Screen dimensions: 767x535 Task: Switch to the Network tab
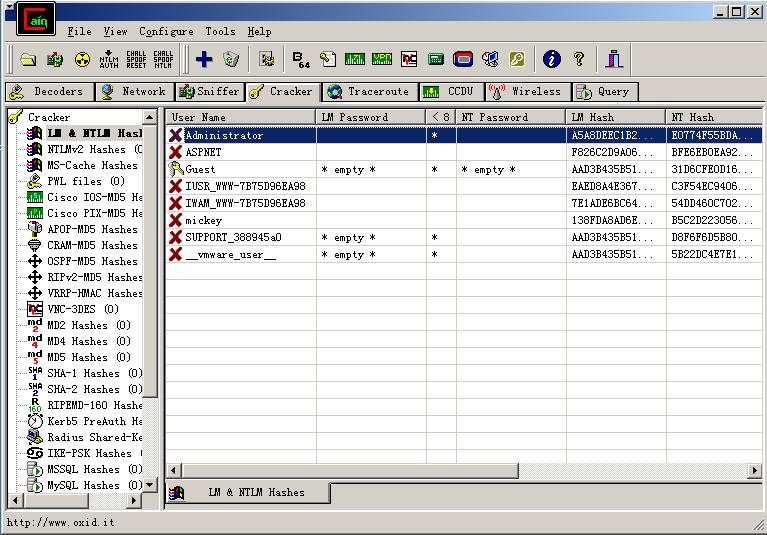pos(135,91)
